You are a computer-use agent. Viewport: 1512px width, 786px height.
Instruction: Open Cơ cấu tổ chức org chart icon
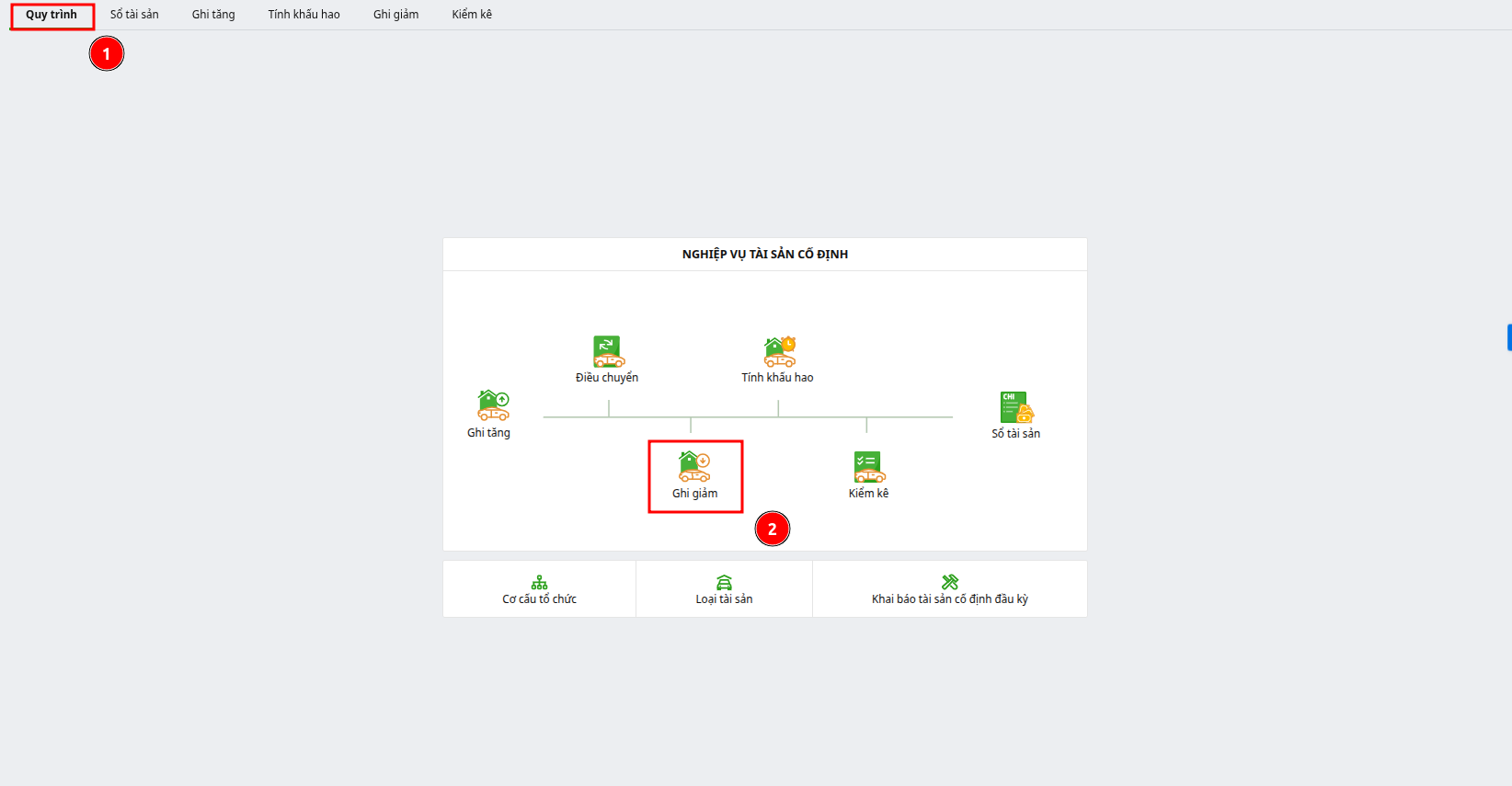tap(540, 583)
